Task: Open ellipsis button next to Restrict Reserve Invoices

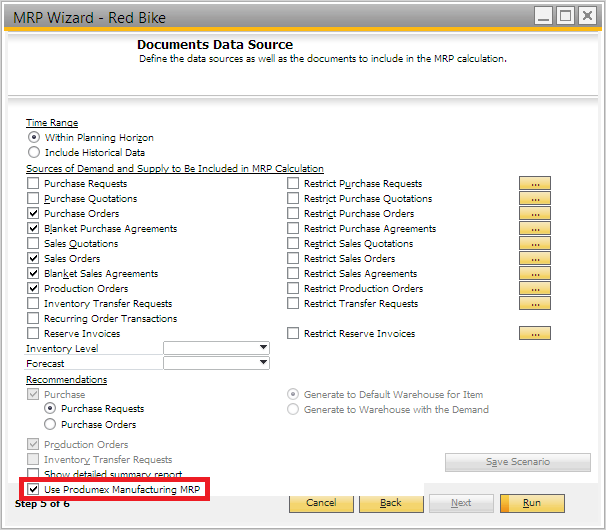Action: tap(535, 334)
